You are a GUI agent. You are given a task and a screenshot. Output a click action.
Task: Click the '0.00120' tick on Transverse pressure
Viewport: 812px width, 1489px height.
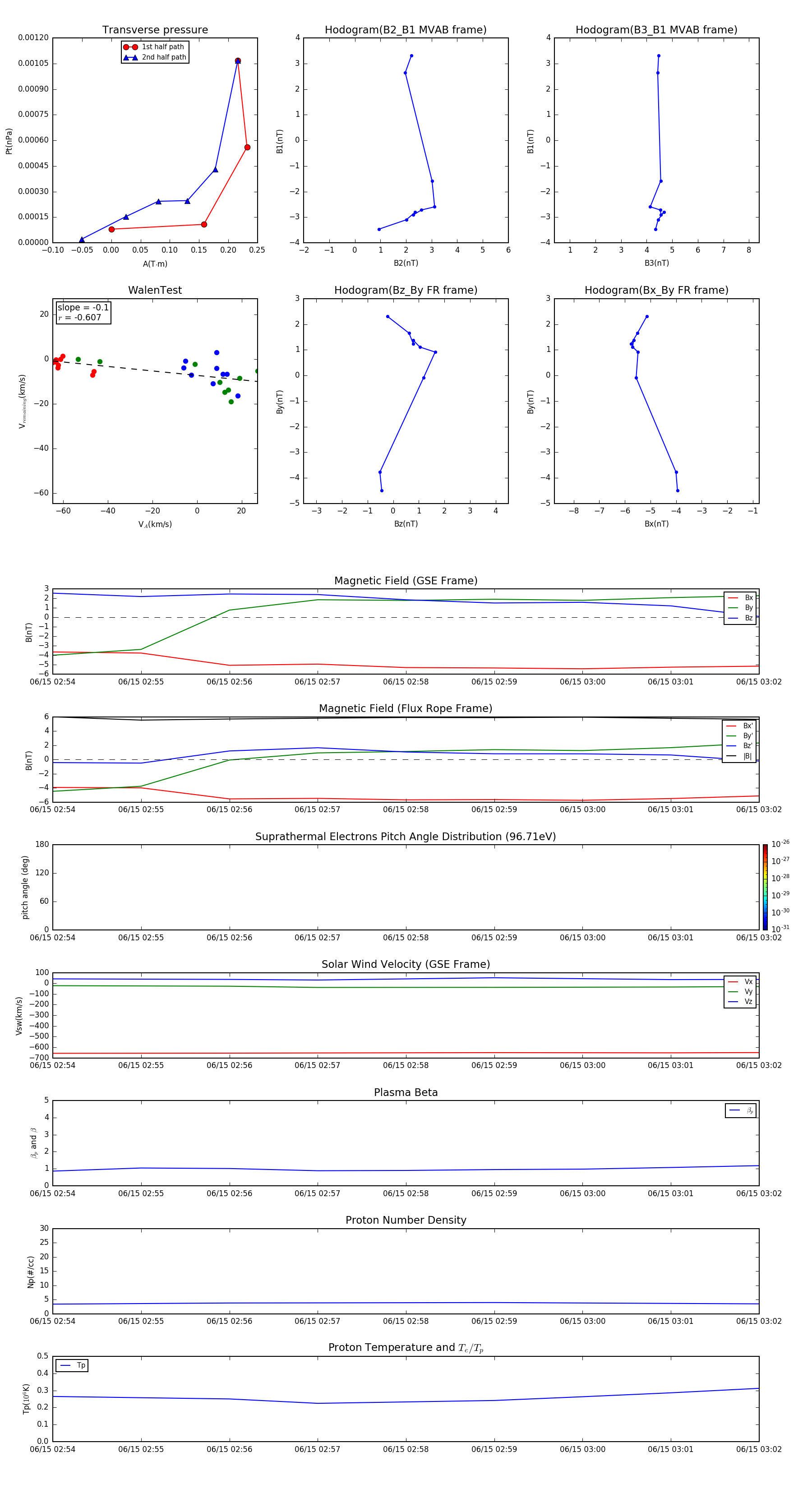coord(33,37)
